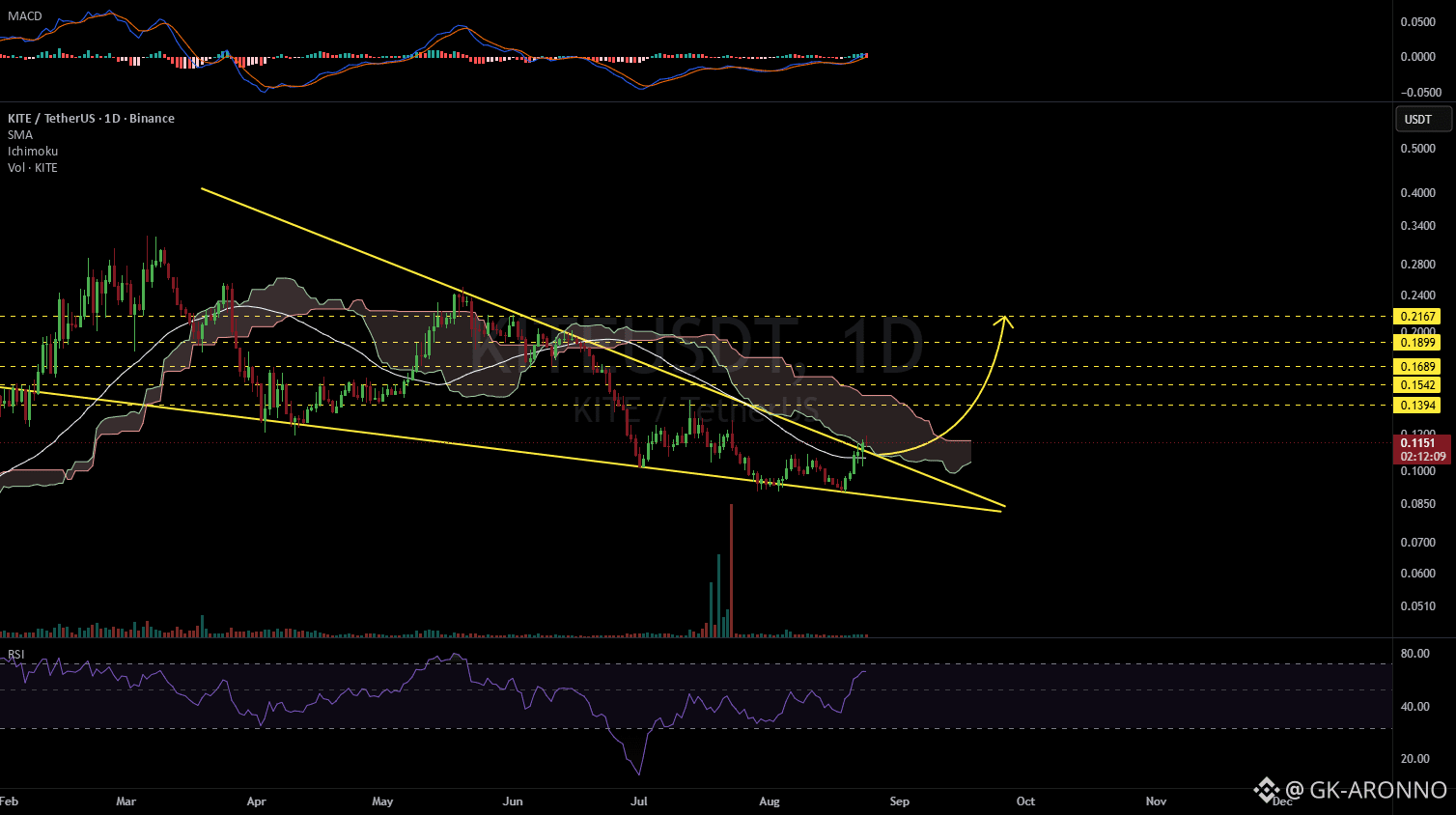
Task: Click the Nov label on time axis
Action: tap(1156, 801)
